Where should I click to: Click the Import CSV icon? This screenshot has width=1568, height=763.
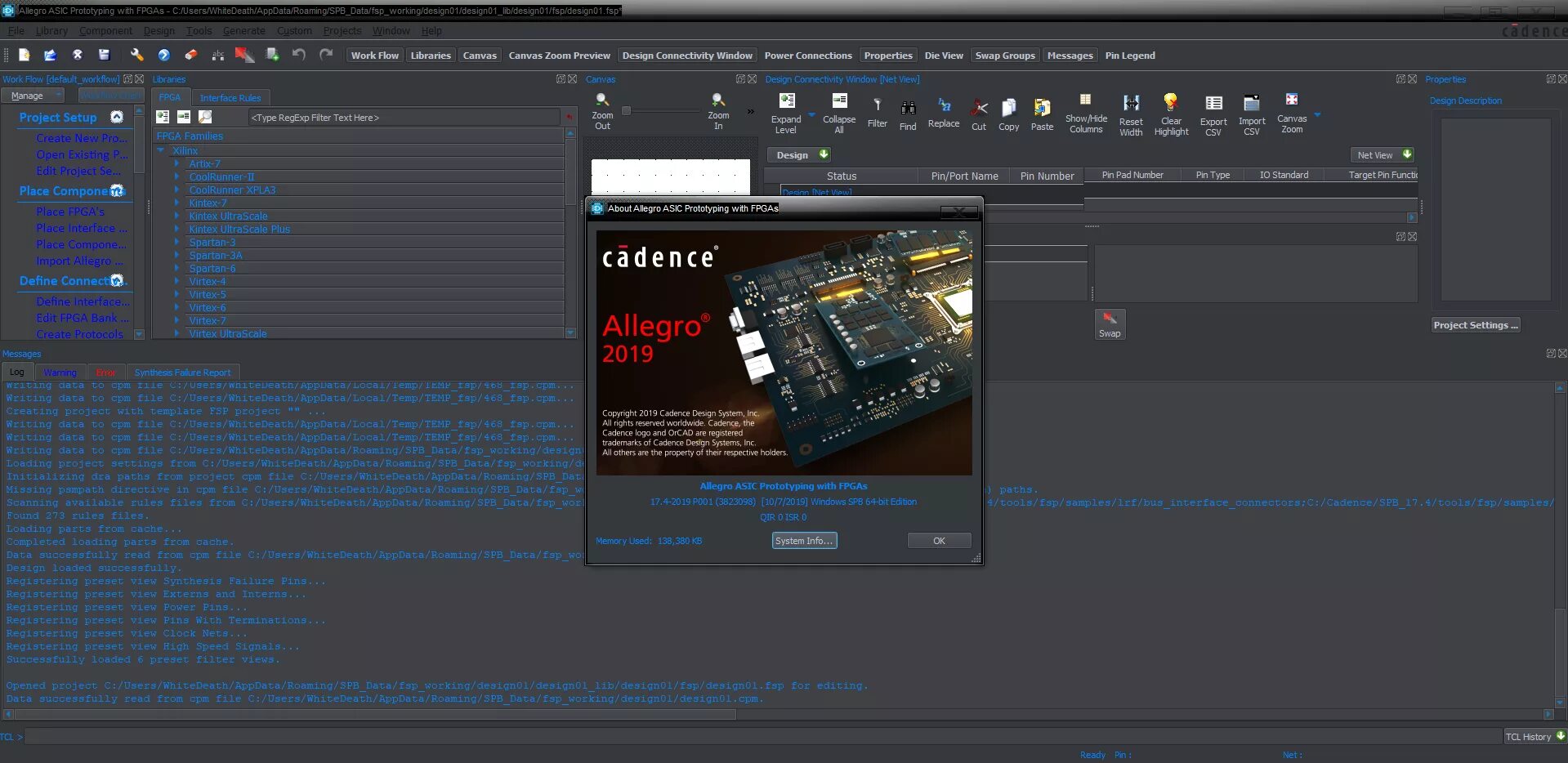[1252, 115]
